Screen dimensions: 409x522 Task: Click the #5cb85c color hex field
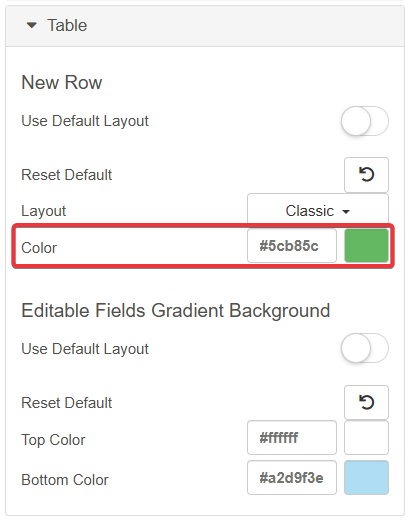[x=292, y=246]
